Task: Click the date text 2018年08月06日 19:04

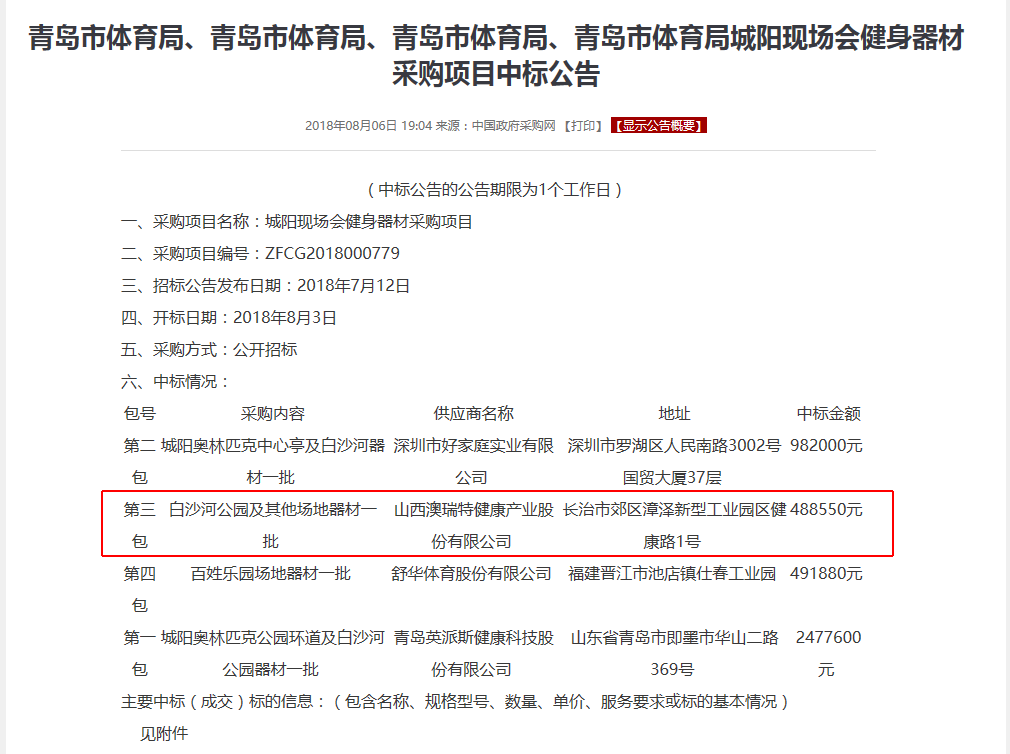Action: (368, 126)
